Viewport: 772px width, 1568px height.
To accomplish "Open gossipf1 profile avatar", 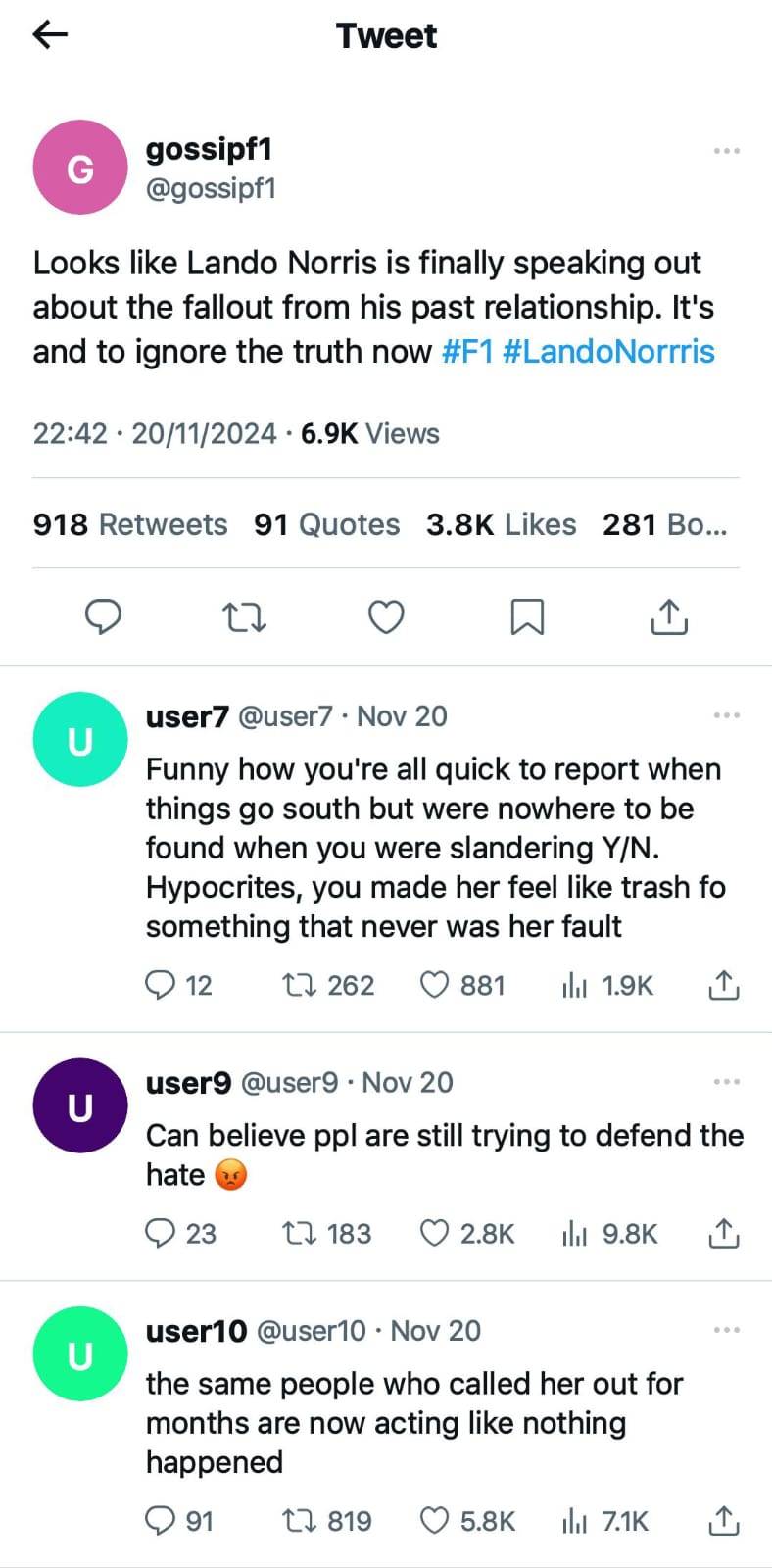I will [80, 168].
